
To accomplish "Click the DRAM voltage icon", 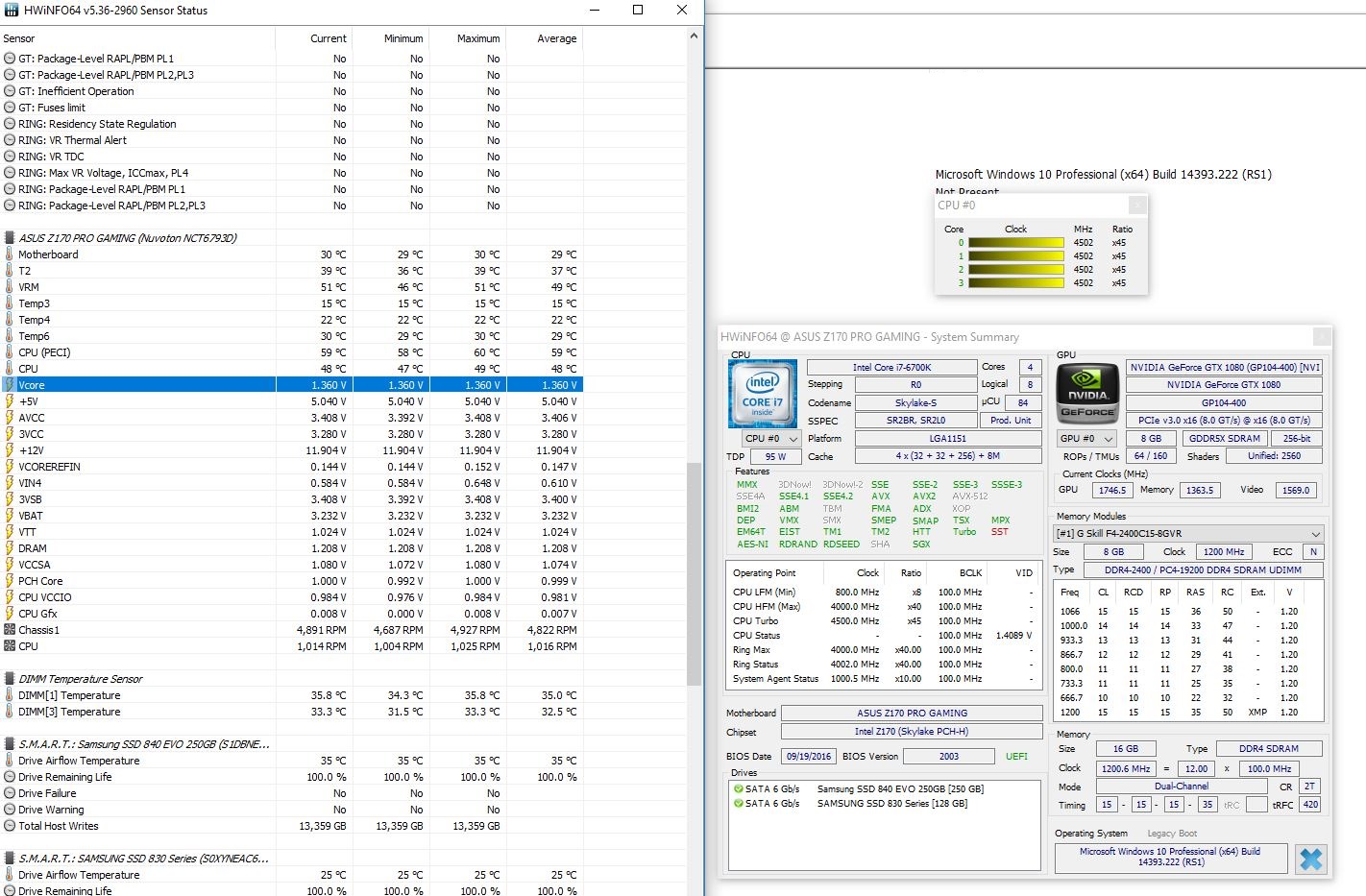I will tap(10, 548).
